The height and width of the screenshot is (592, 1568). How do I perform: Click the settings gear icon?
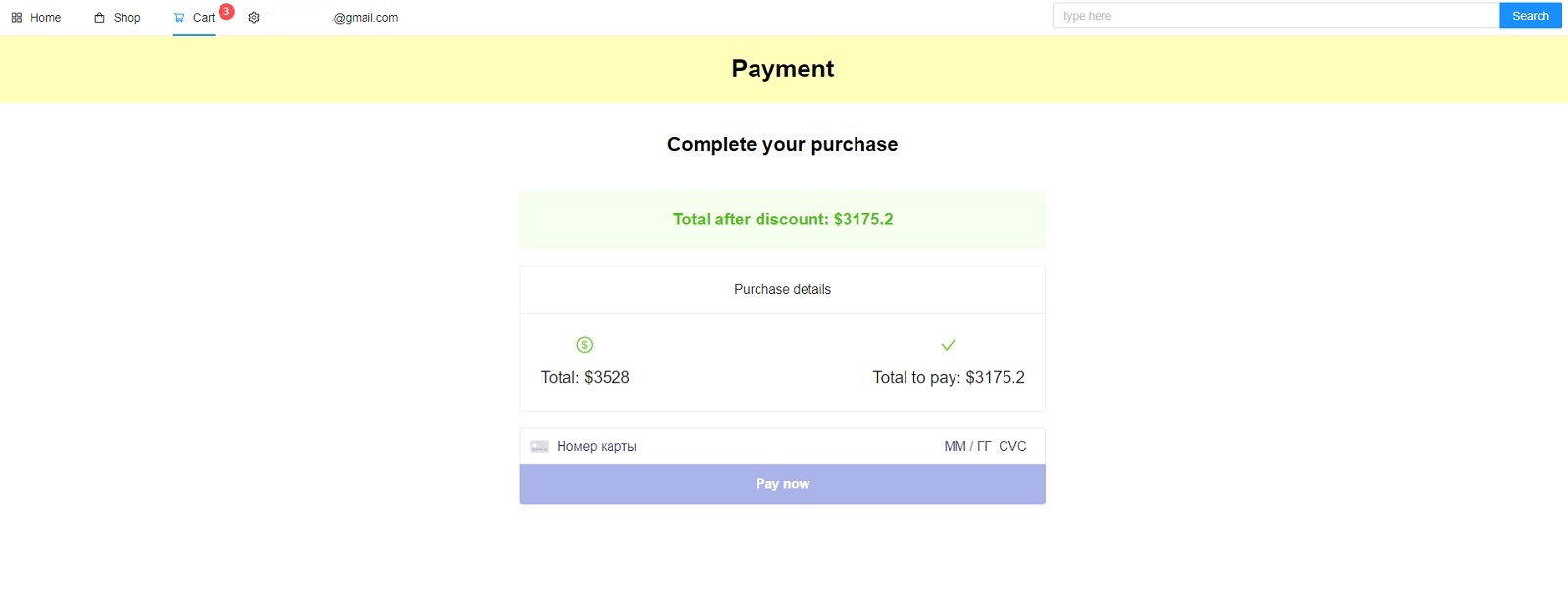click(253, 17)
